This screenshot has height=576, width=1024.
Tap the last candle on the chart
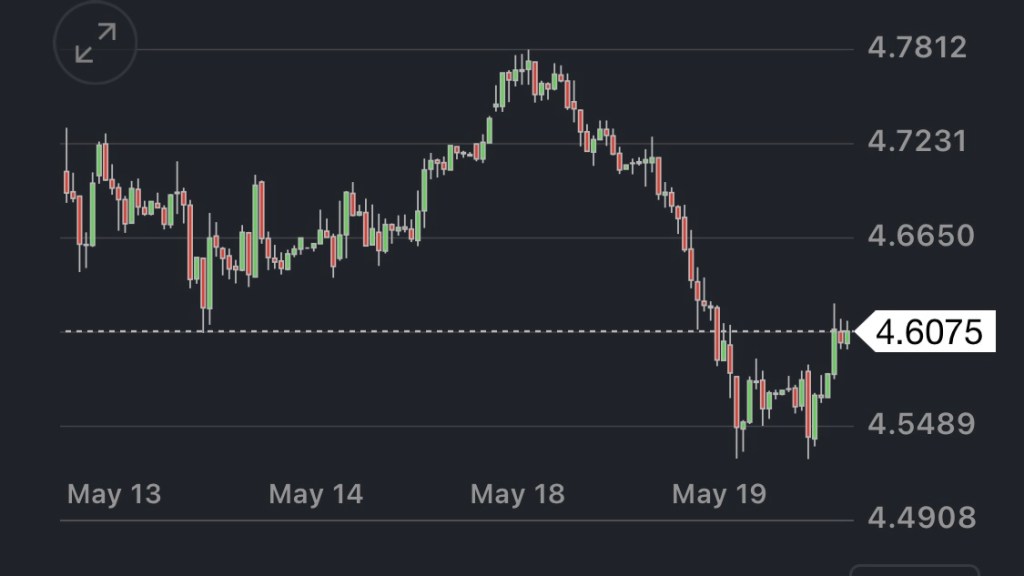(x=846, y=337)
